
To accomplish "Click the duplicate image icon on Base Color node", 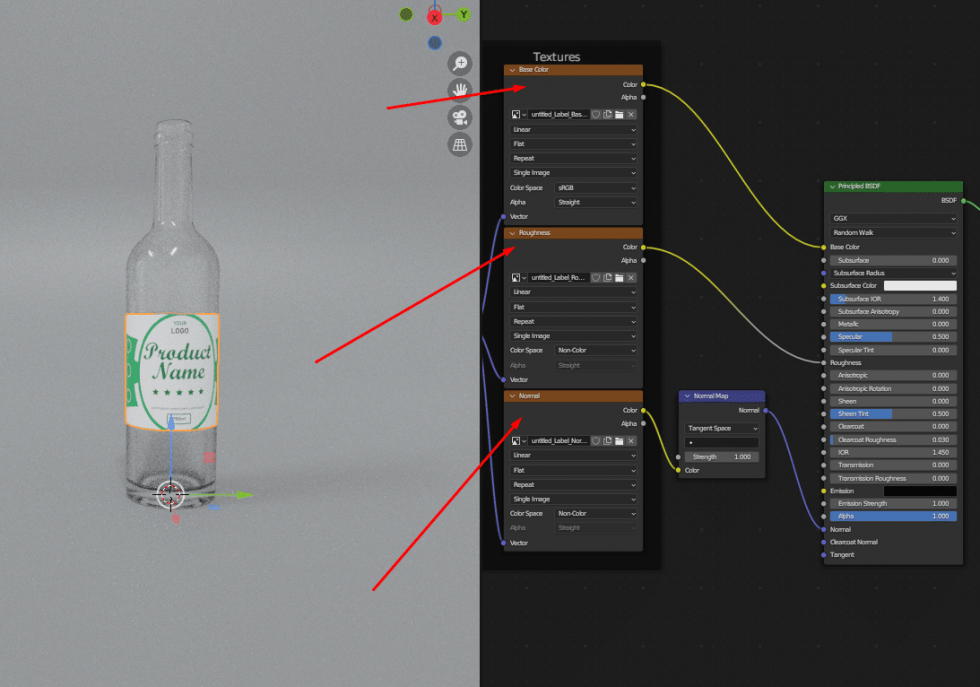I will click(x=607, y=114).
